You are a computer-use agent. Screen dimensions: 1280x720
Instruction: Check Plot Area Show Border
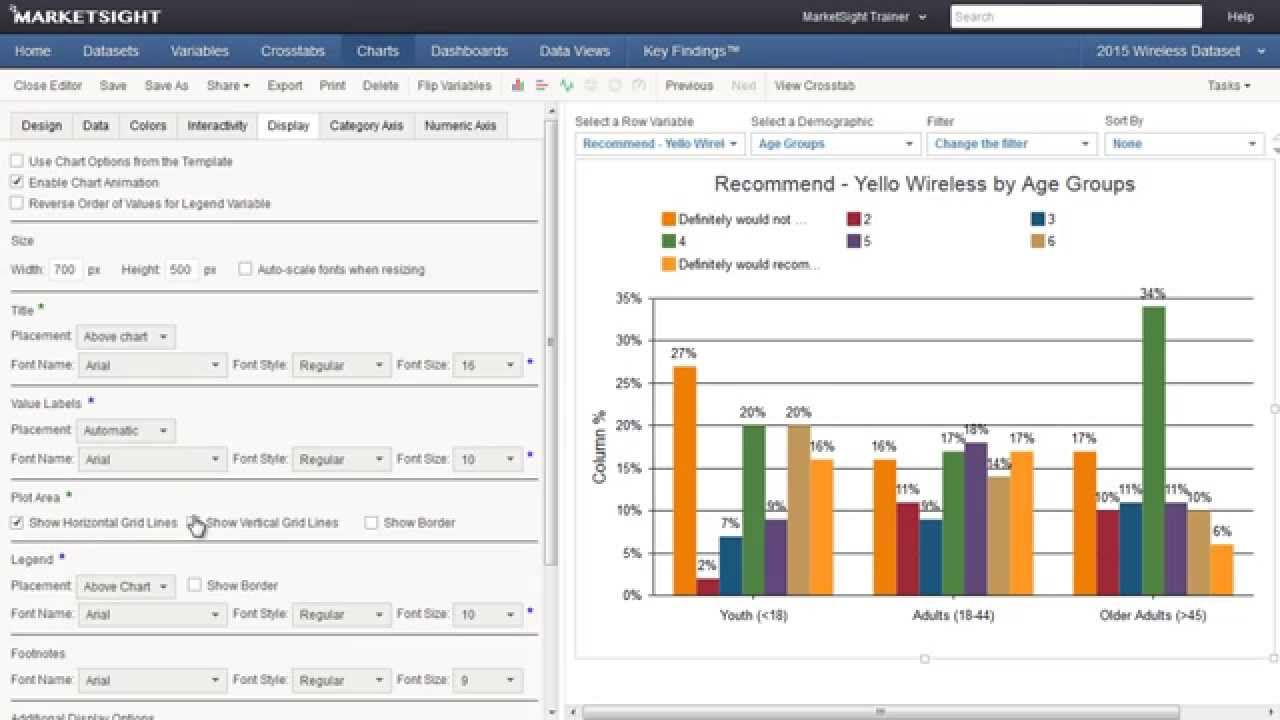pyautogui.click(x=371, y=522)
